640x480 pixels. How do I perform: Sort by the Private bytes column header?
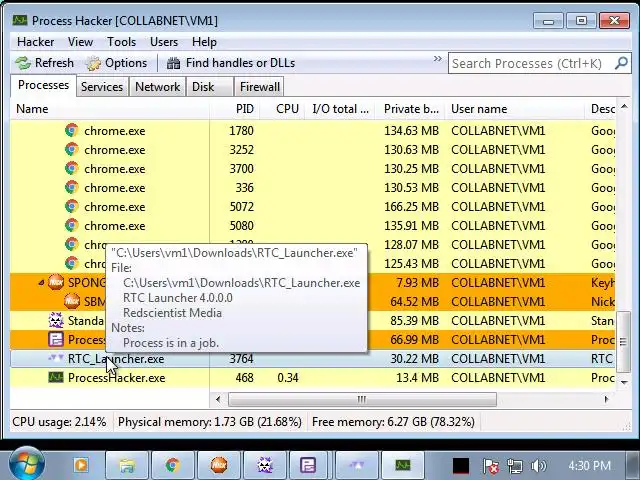click(x=411, y=109)
